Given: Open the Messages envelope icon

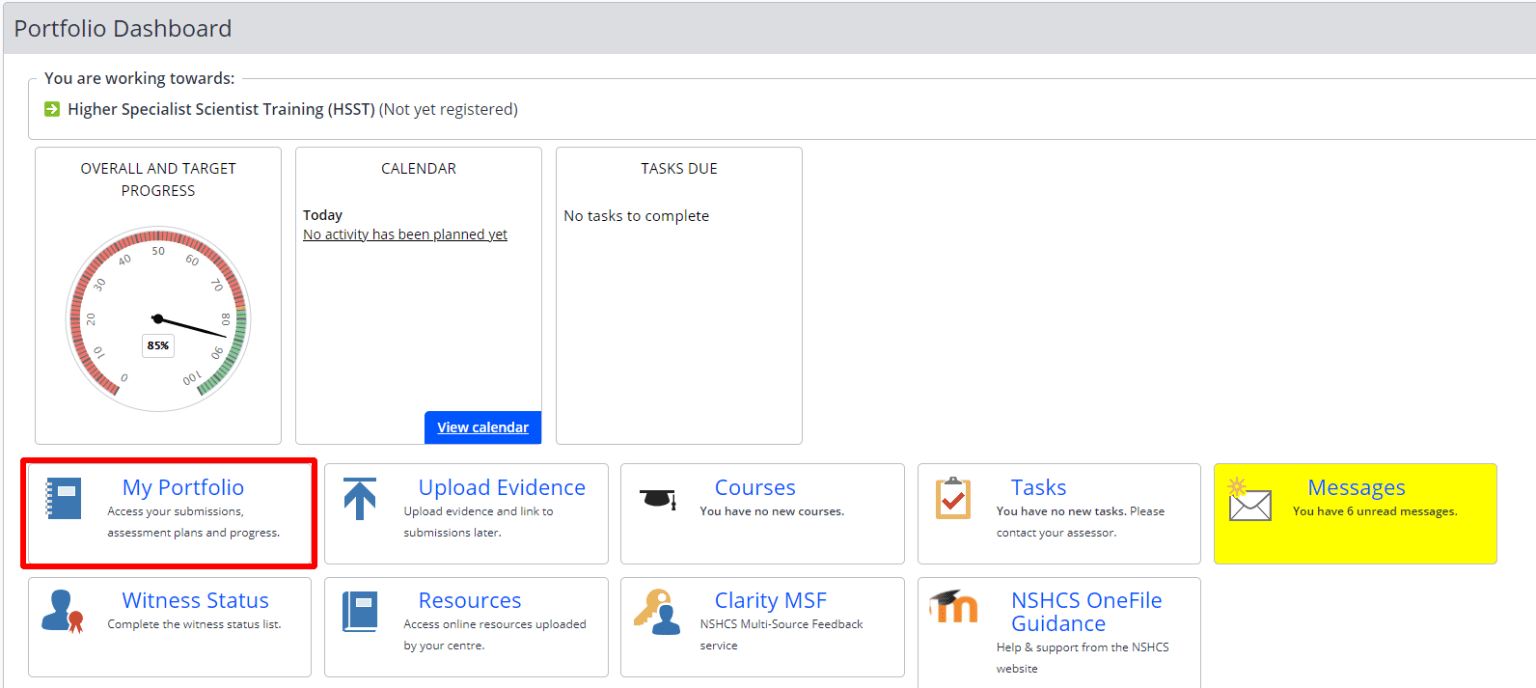Looking at the screenshot, I should (1249, 499).
